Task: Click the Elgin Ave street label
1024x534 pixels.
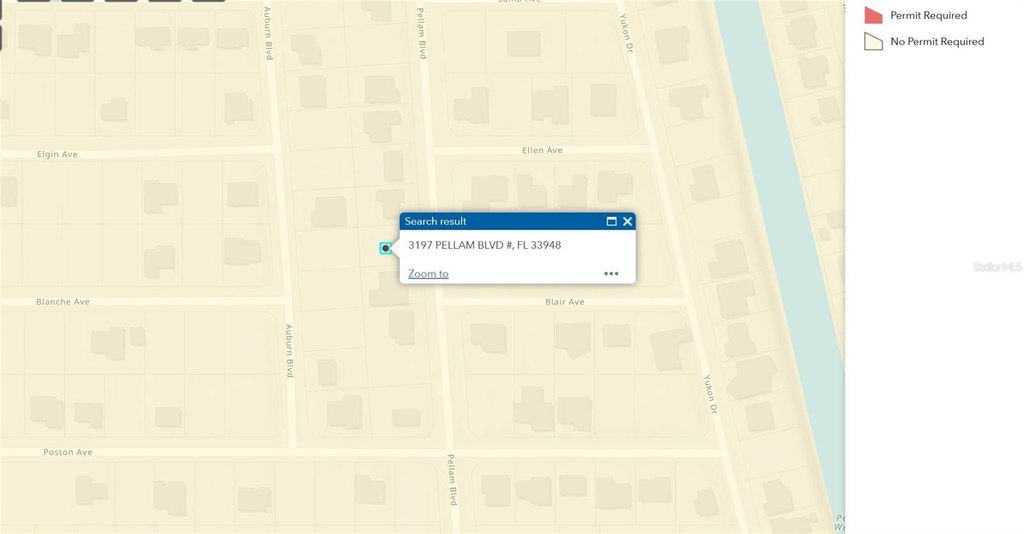Action: pos(57,155)
